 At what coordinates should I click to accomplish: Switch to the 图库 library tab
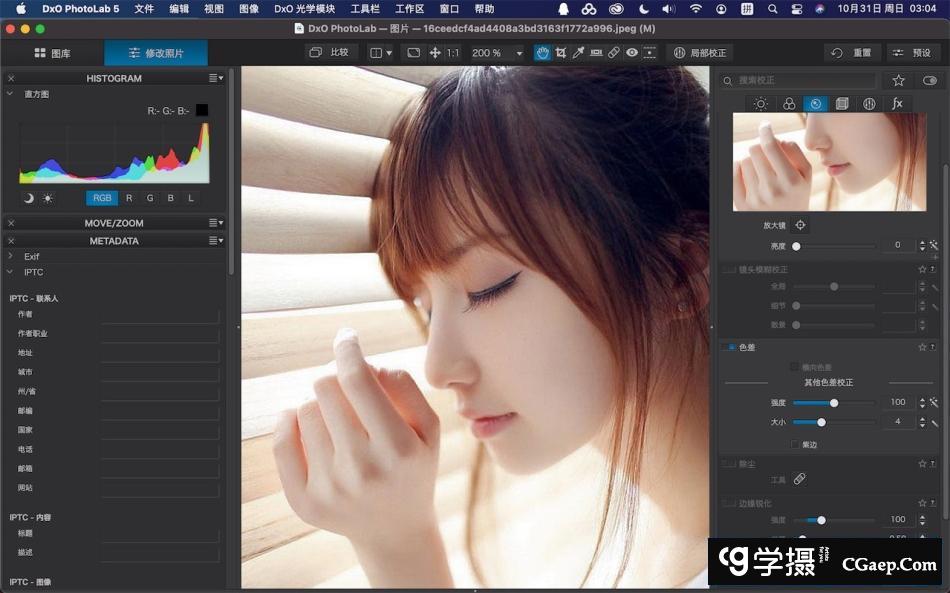pos(52,53)
